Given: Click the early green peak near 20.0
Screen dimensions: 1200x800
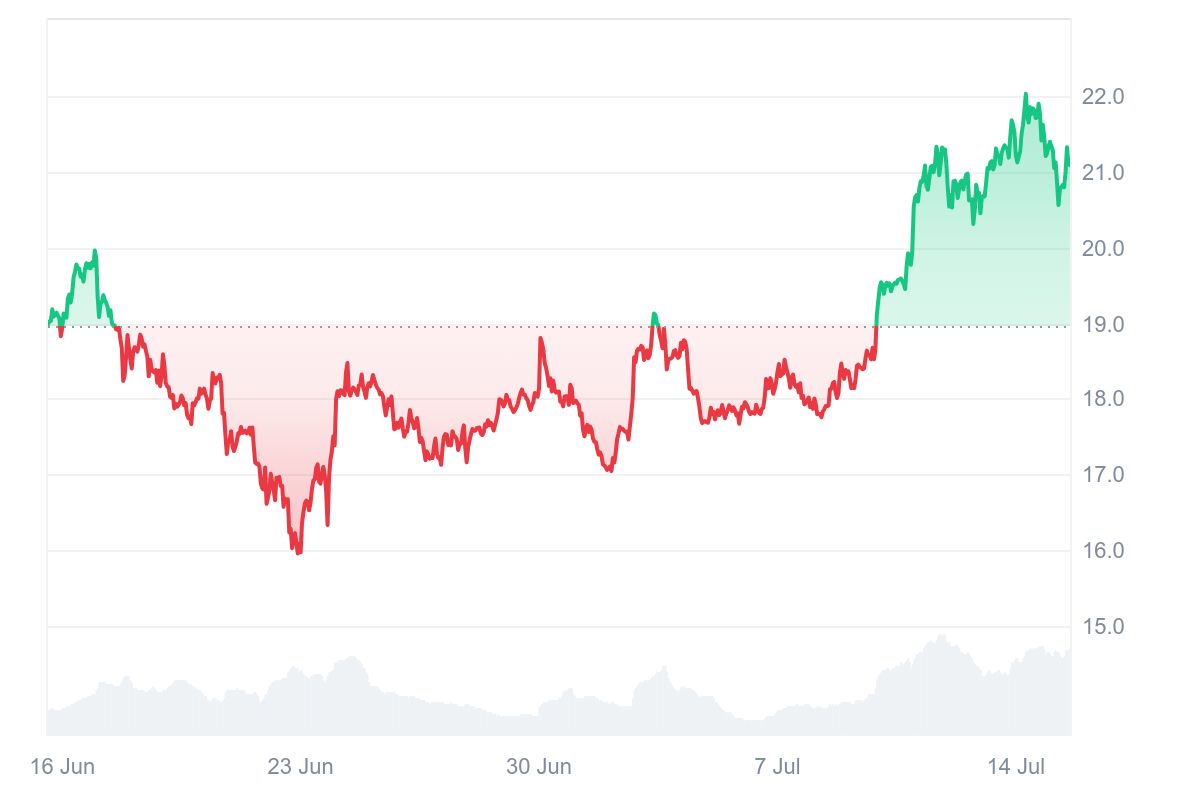Looking at the screenshot, I should pyautogui.click(x=95, y=251).
